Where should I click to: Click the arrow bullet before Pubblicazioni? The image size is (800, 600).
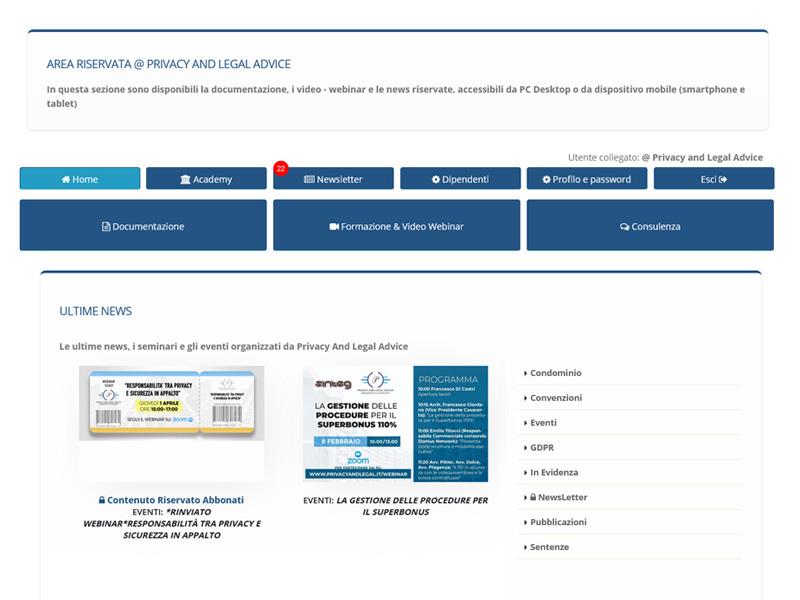[x=526, y=522]
